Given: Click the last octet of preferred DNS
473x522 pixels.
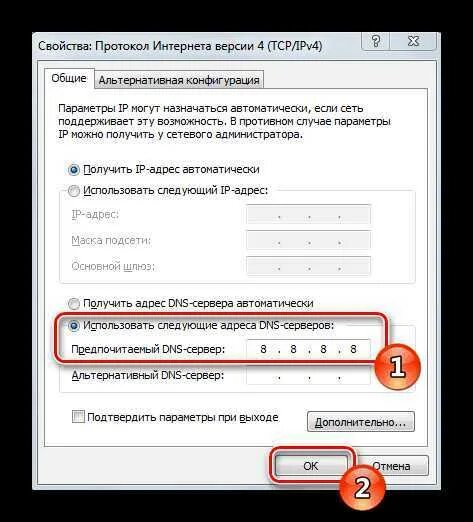Looking at the screenshot, I should pyautogui.click(x=353, y=349).
